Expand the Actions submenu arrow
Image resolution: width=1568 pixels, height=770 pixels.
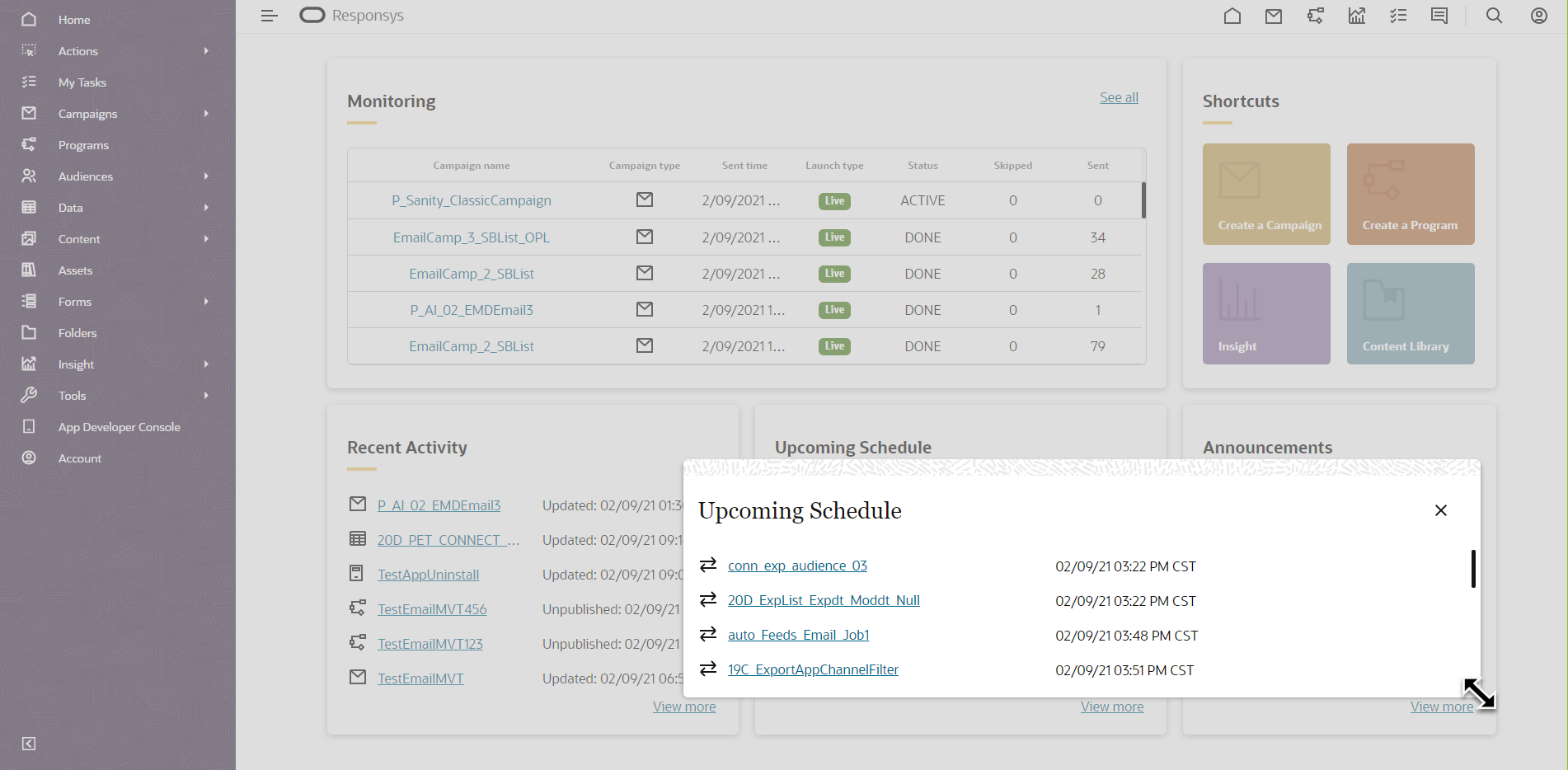click(x=206, y=51)
